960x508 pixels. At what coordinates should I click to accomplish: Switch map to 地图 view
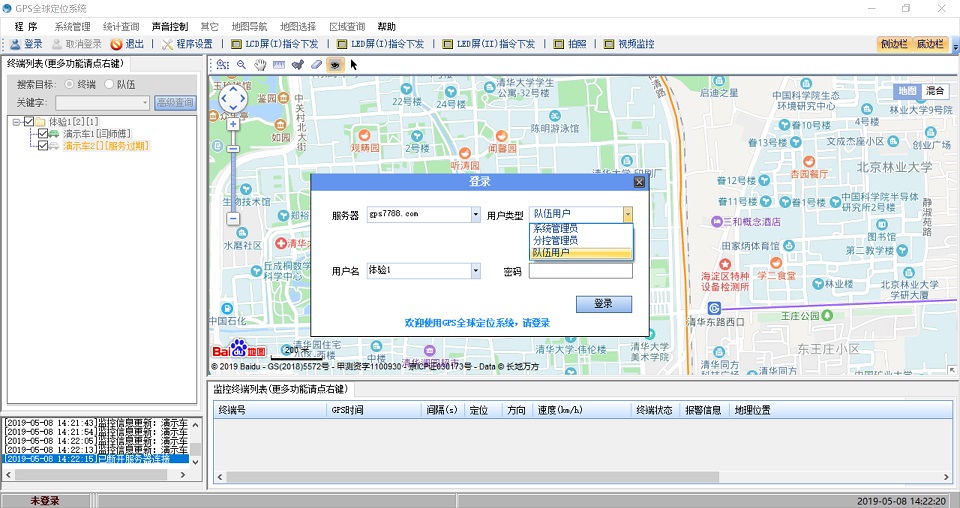click(x=907, y=91)
